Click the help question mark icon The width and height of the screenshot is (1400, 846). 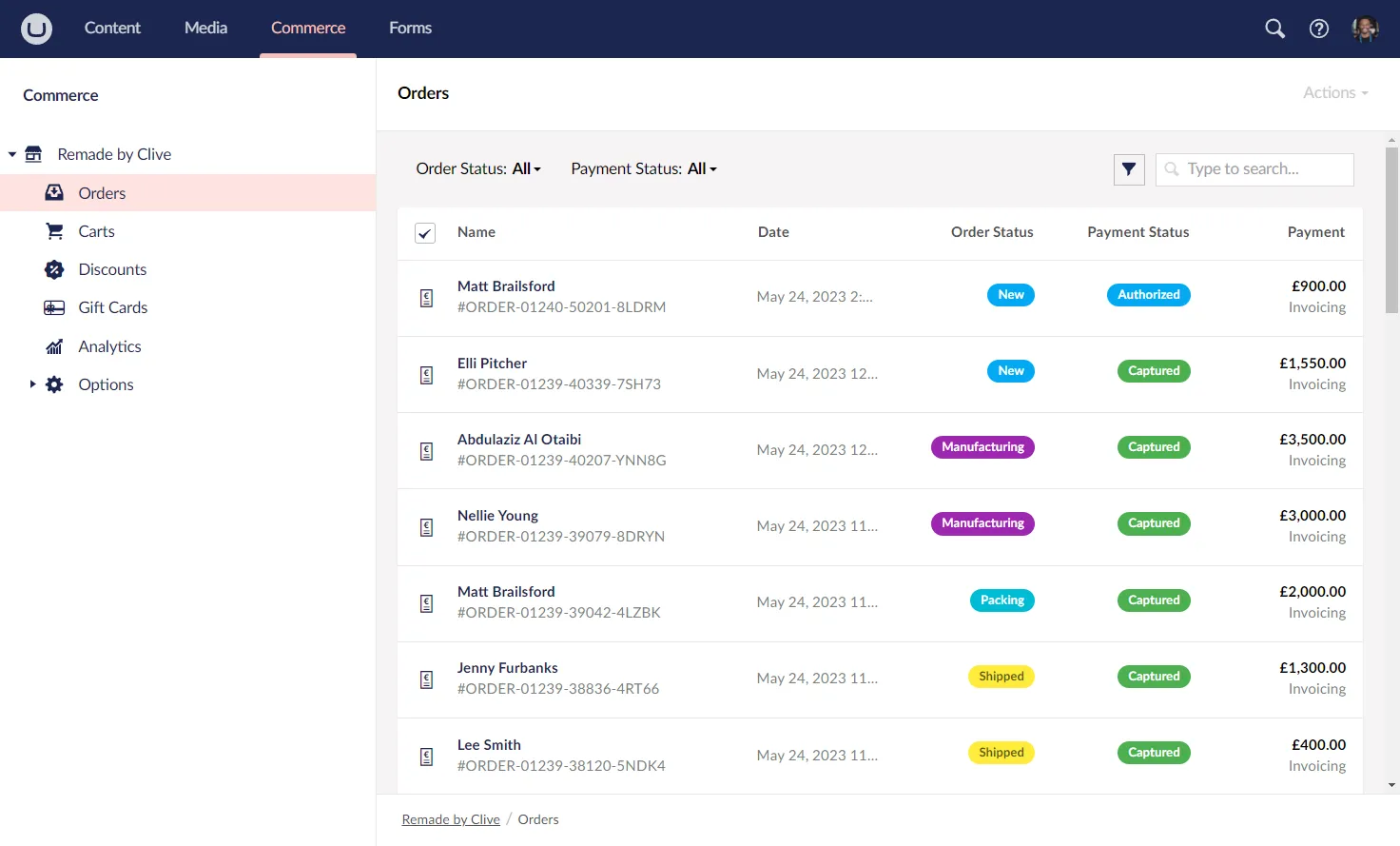[1319, 29]
